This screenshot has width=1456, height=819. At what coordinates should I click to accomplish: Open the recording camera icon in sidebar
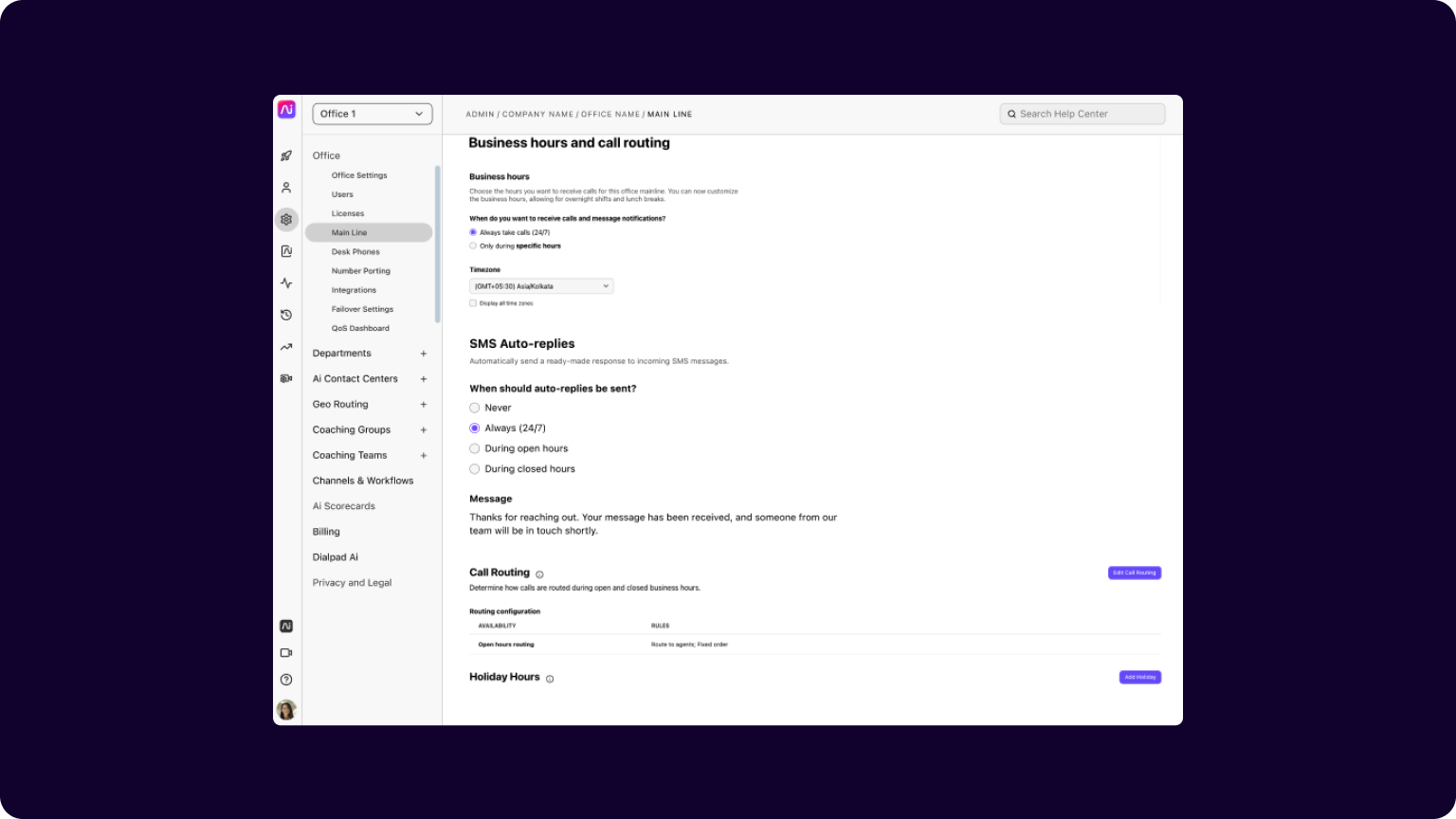(286, 378)
